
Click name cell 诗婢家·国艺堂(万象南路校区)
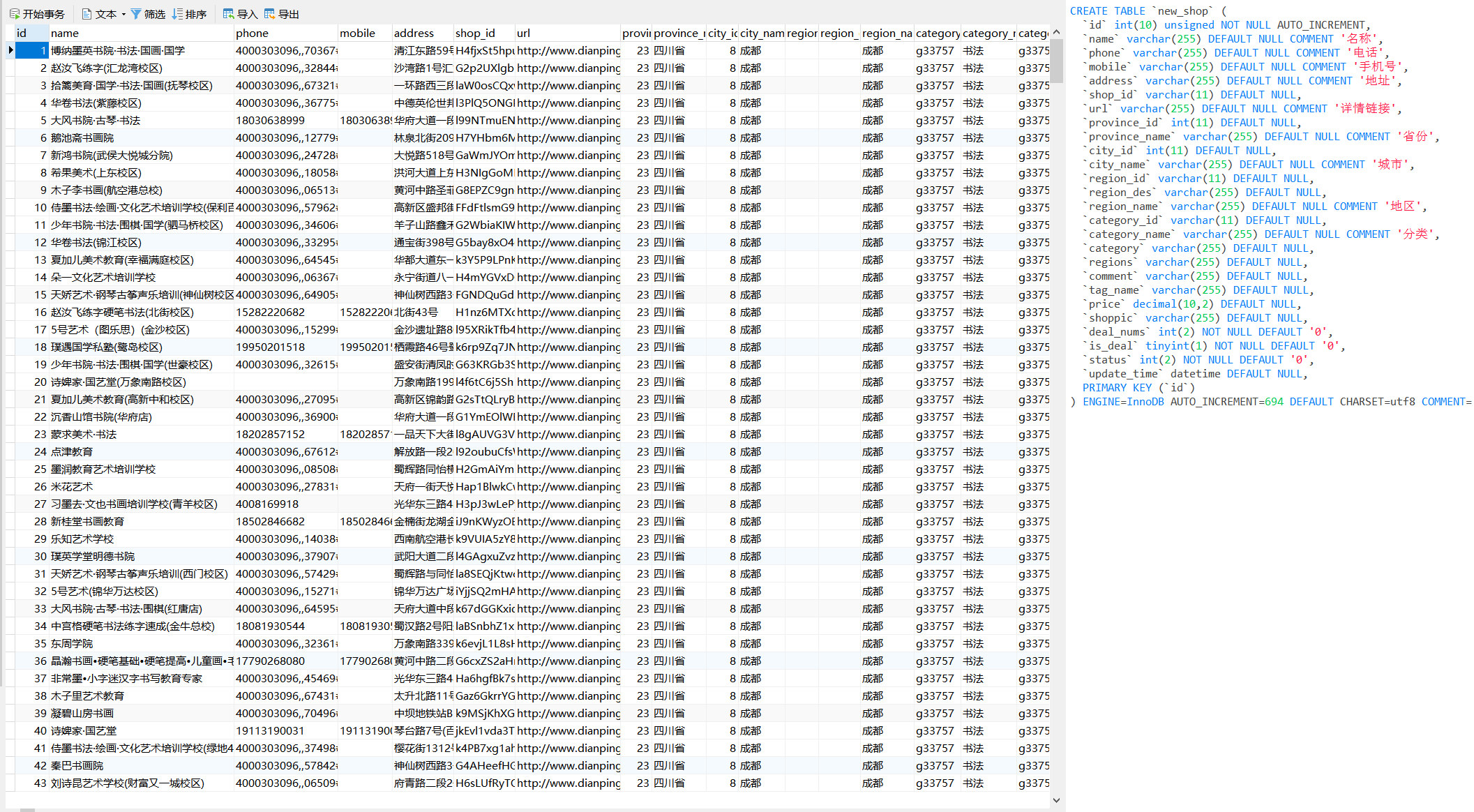click(142, 382)
